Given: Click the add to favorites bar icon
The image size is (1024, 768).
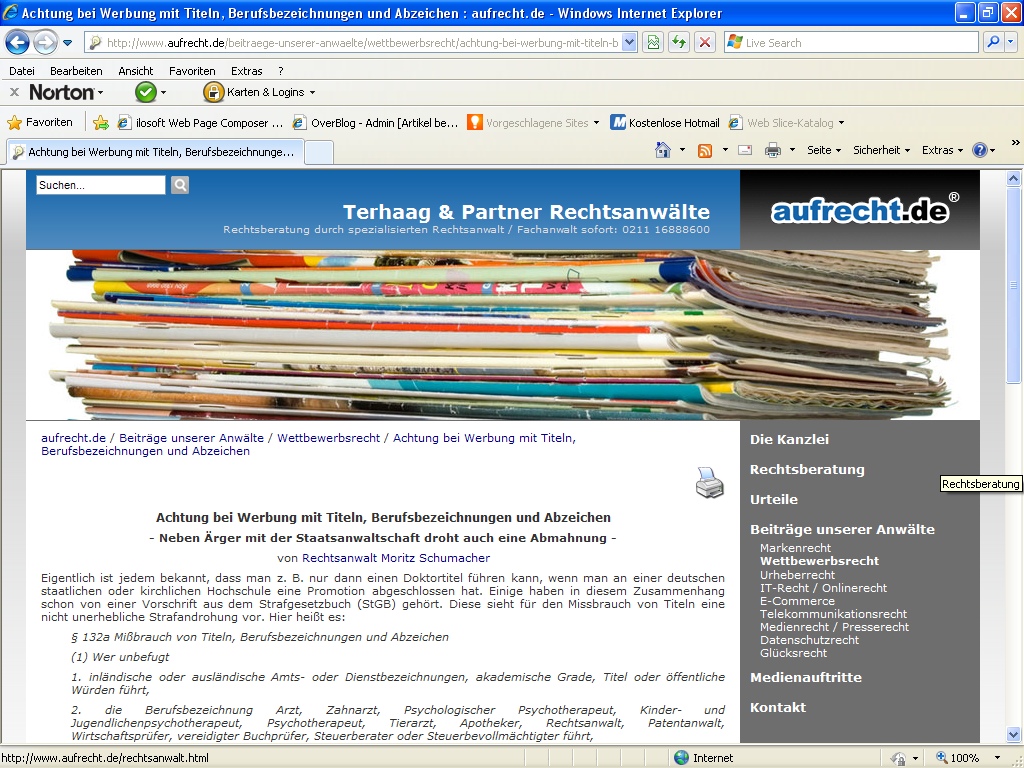Looking at the screenshot, I should point(101,122).
